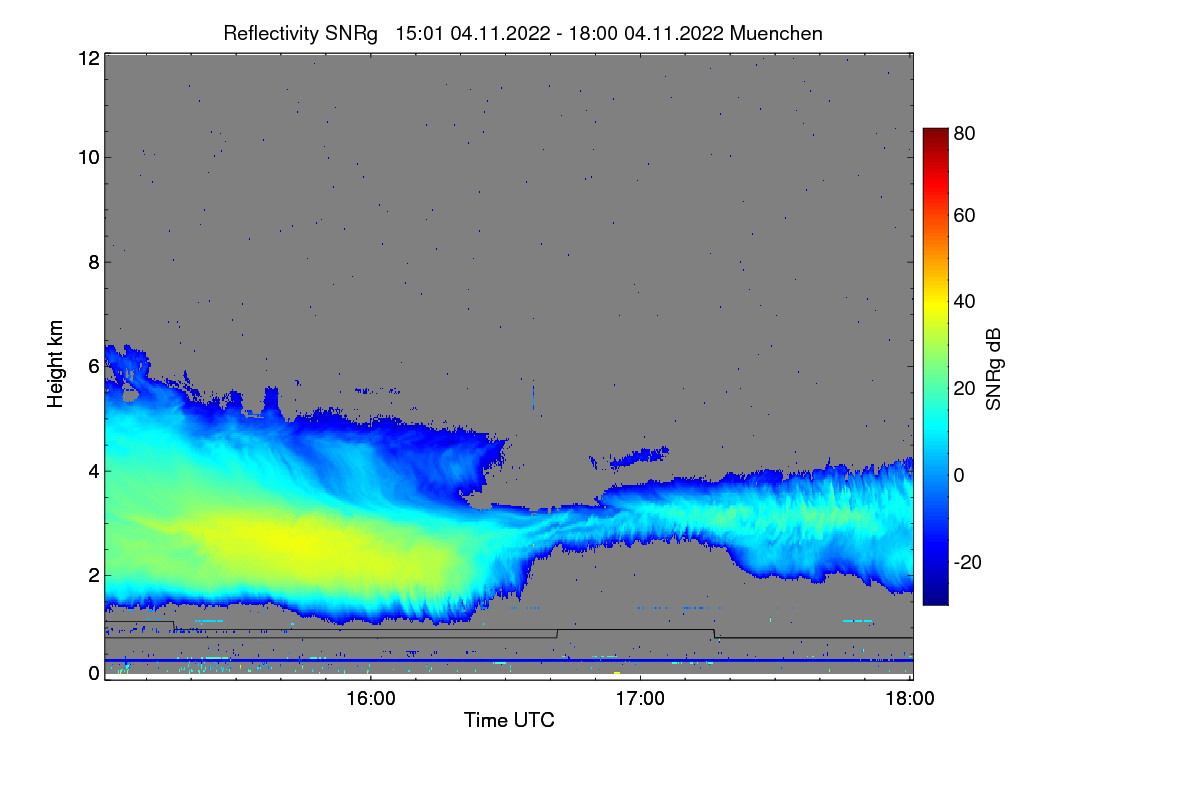Click the 'Height km' axis label
Image resolution: width=1200 pixels, height=800 pixels.
point(56,366)
